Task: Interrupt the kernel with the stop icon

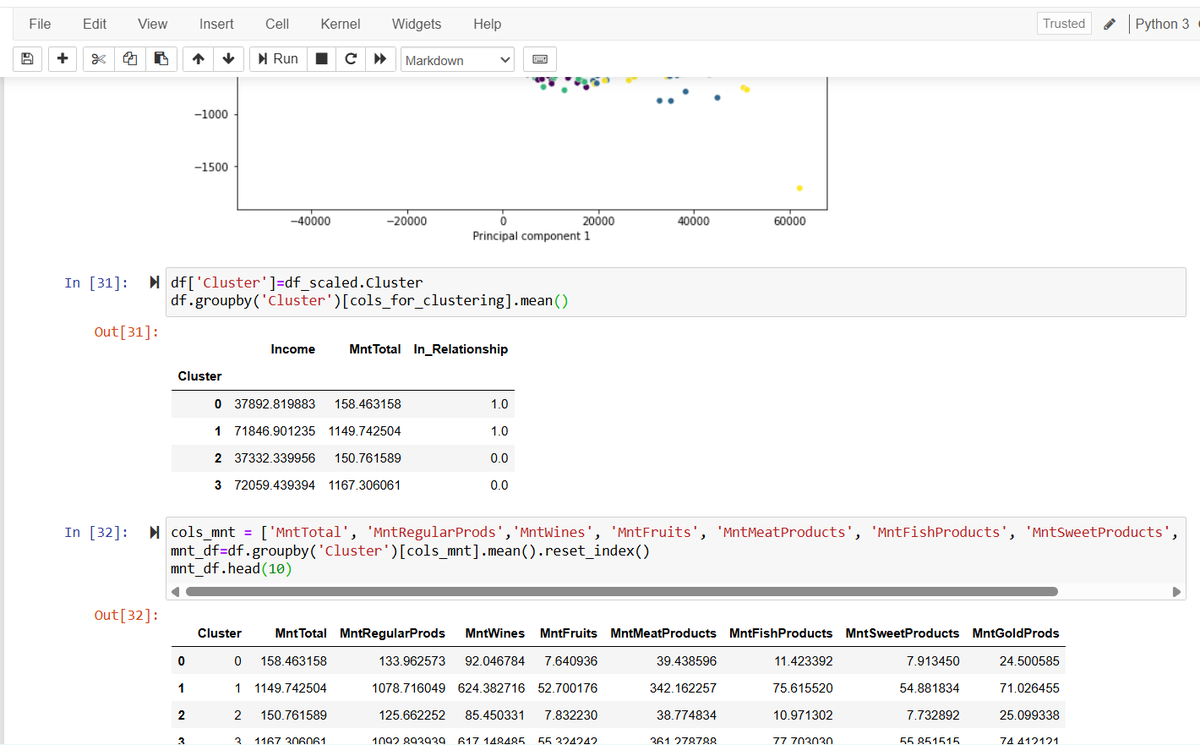Action: pyautogui.click(x=321, y=59)
